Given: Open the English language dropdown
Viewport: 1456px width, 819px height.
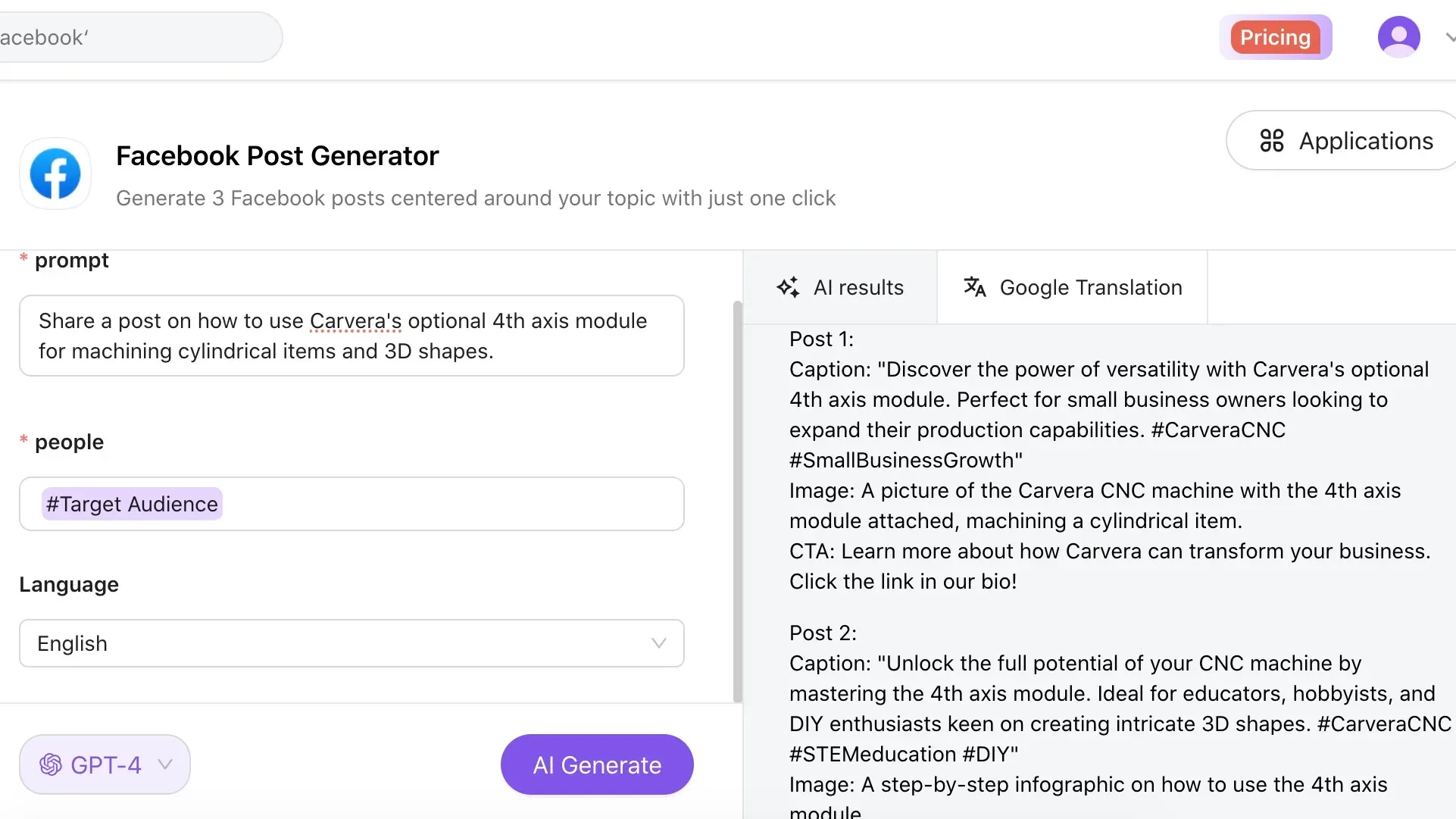Looking at the screenshot, I should pyautogui.click(x=352, y=643).
